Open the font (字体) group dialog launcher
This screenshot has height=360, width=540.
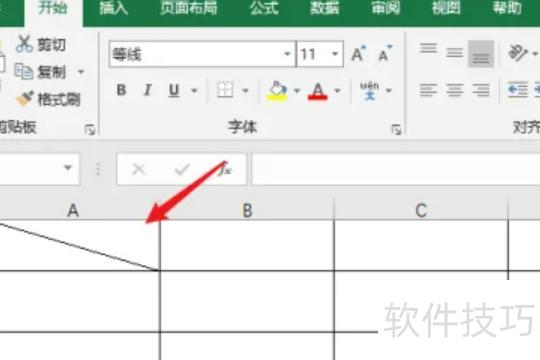click(x=396, y=130)
